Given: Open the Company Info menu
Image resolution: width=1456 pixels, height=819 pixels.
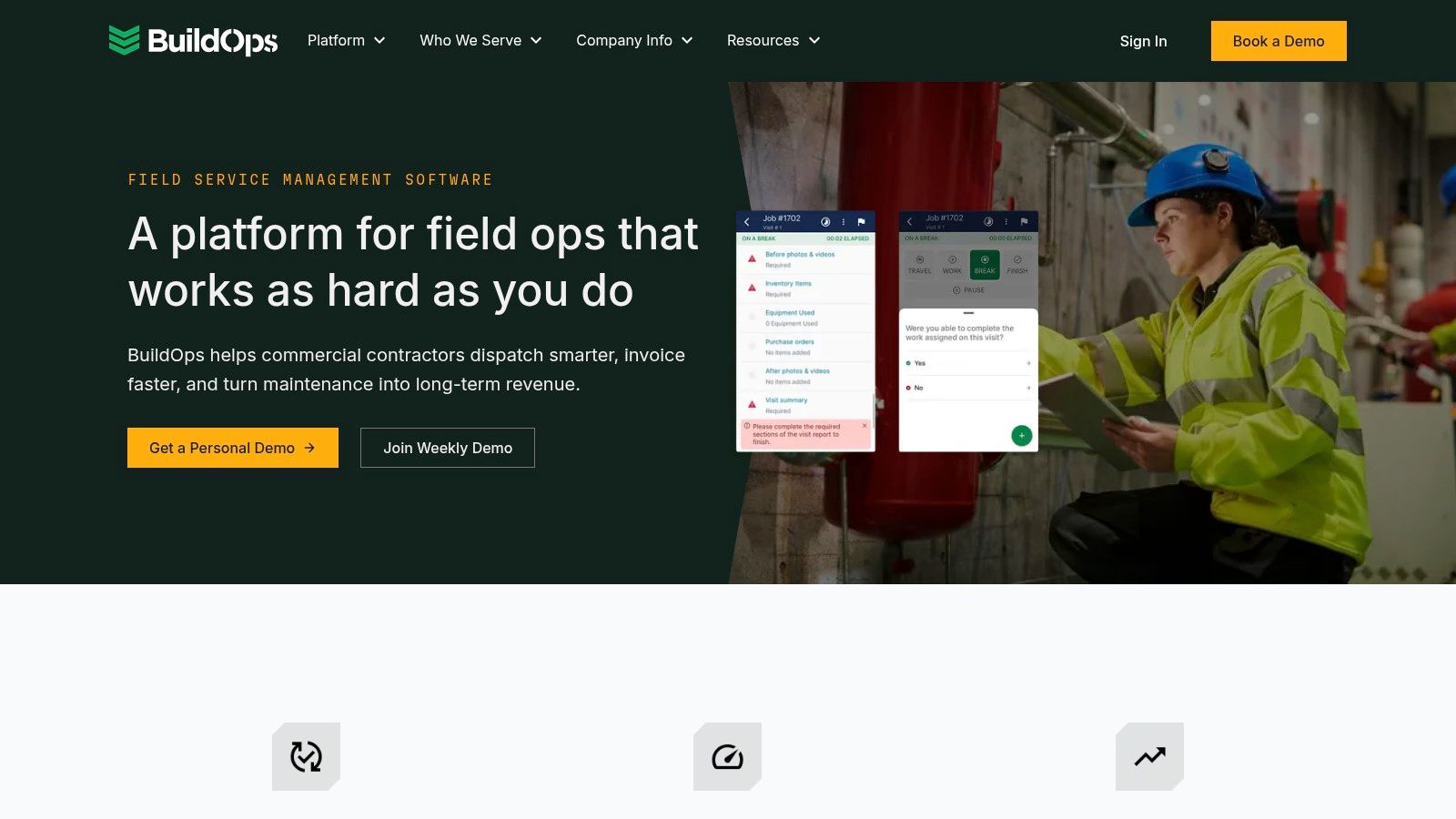Looking at the screenshot, I should (x=633, y=40).
